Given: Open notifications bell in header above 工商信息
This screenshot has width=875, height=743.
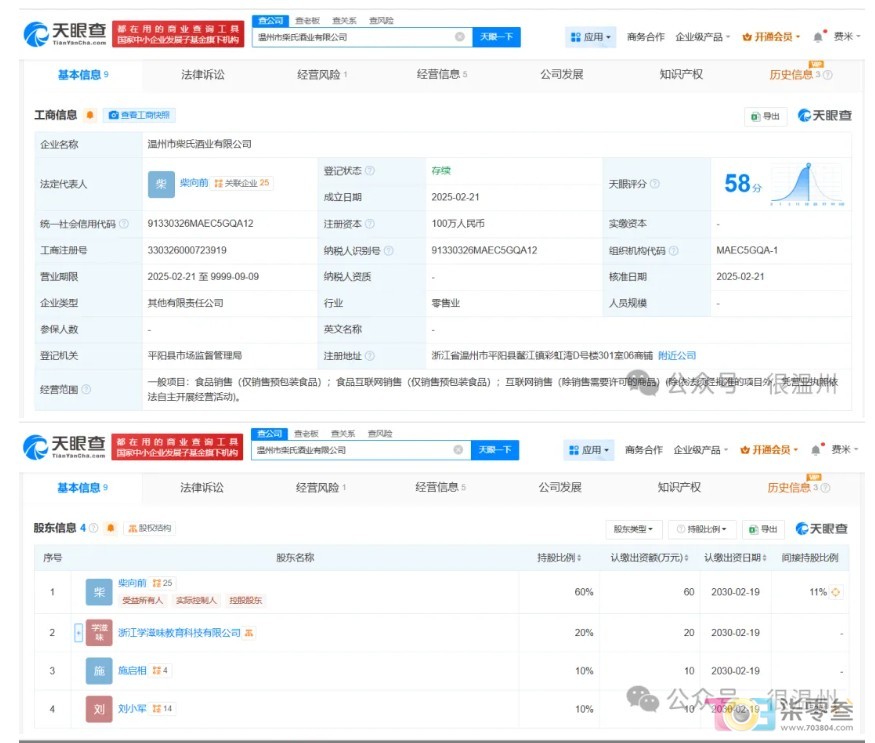Looking at the screenshot, I should point(818,37).
